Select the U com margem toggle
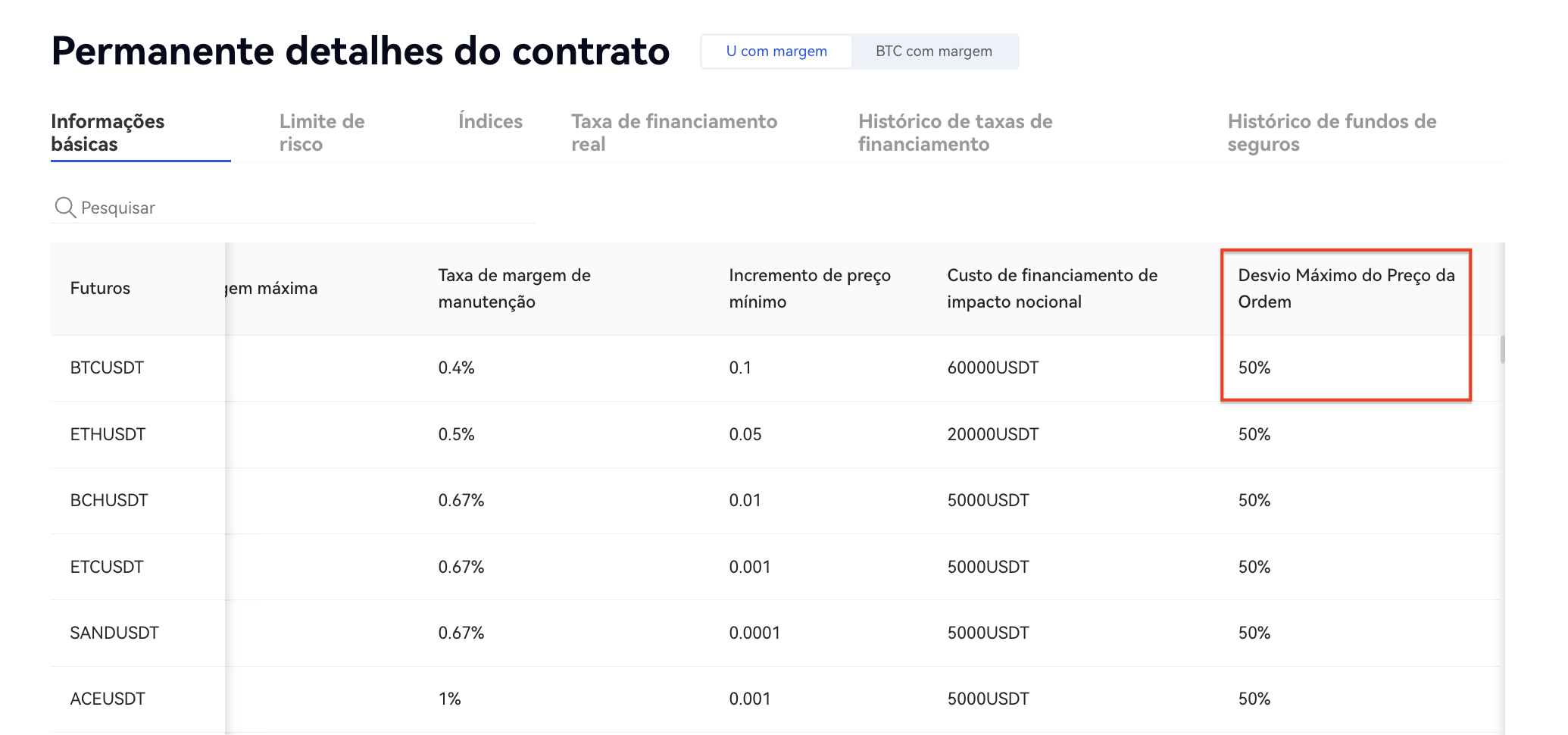Image resolution: width=1568 pixels, height=735 pixels. (x=776, y=52)
